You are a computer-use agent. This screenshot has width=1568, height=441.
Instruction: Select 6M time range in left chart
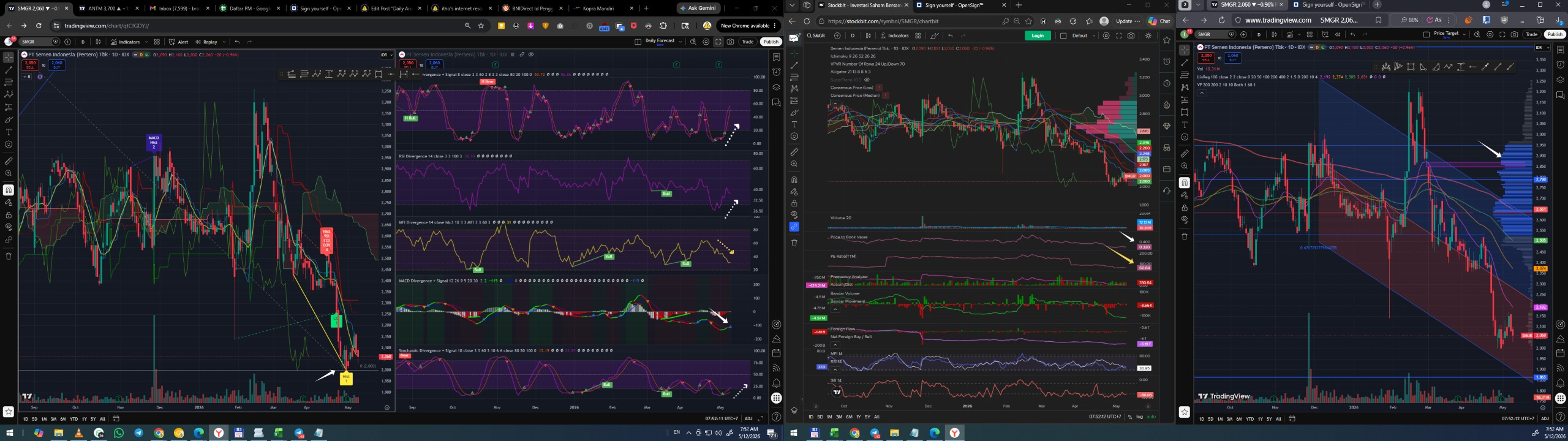click(x=63, y=419)
